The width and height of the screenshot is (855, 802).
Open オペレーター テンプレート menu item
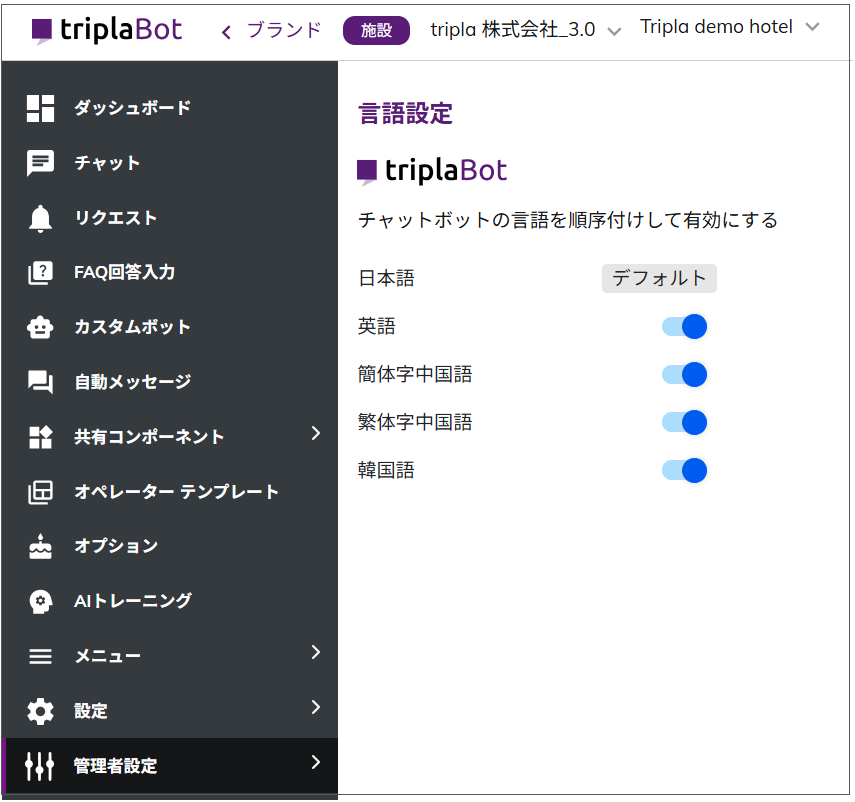(170, 492)
